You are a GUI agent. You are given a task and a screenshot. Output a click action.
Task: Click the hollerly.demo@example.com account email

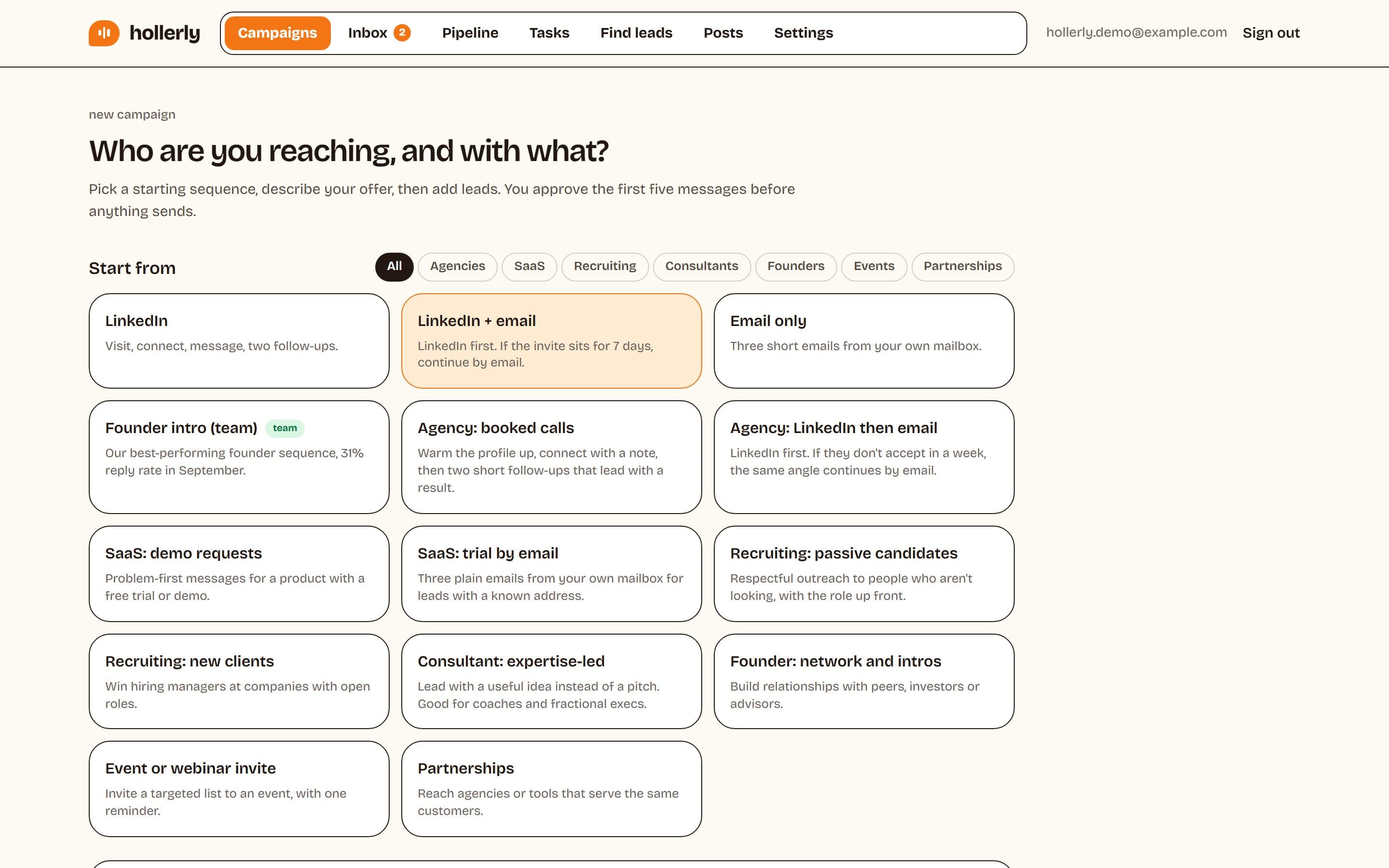[x=1136, y=32]
